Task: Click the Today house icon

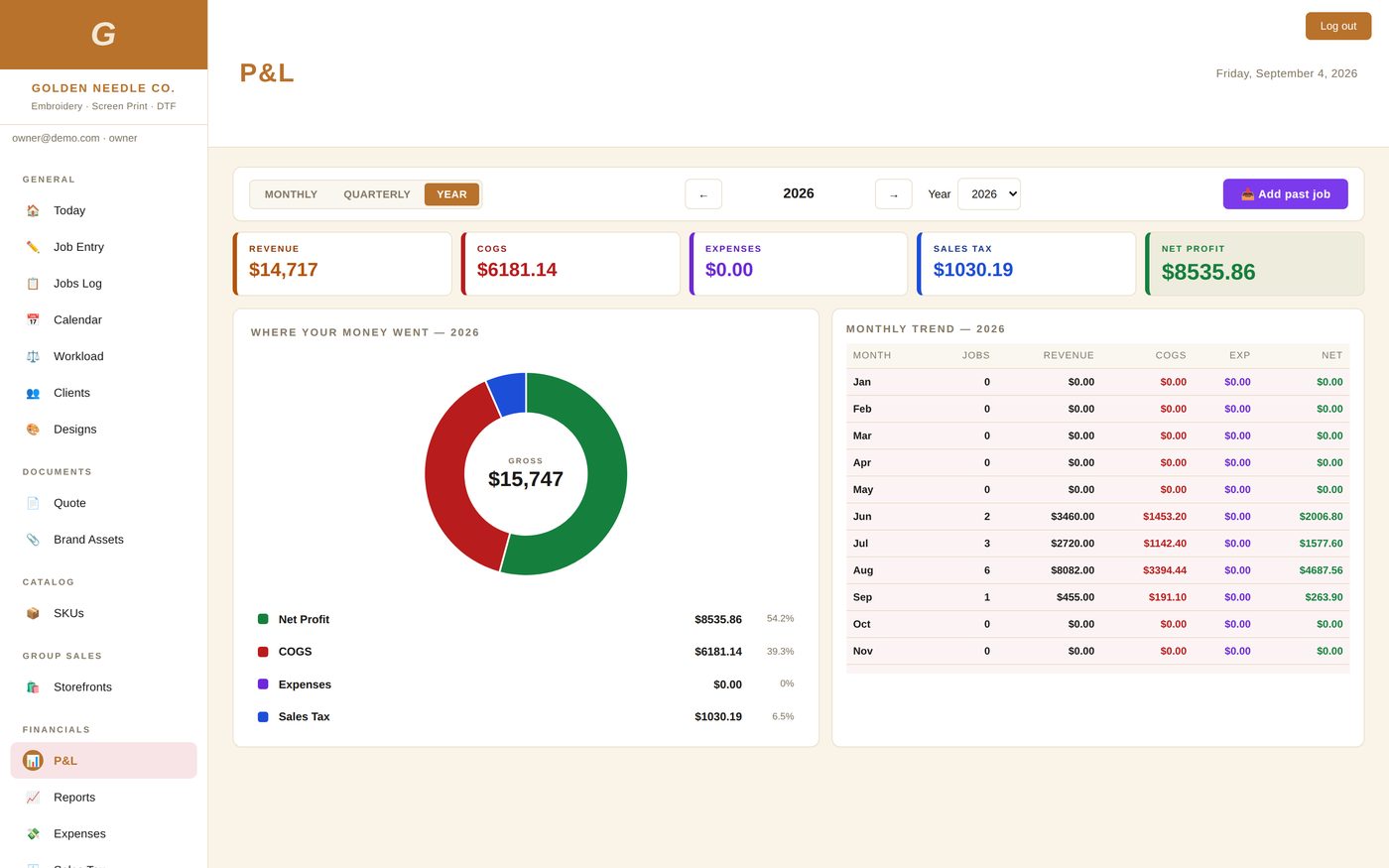Action: (x=33, y=210)
